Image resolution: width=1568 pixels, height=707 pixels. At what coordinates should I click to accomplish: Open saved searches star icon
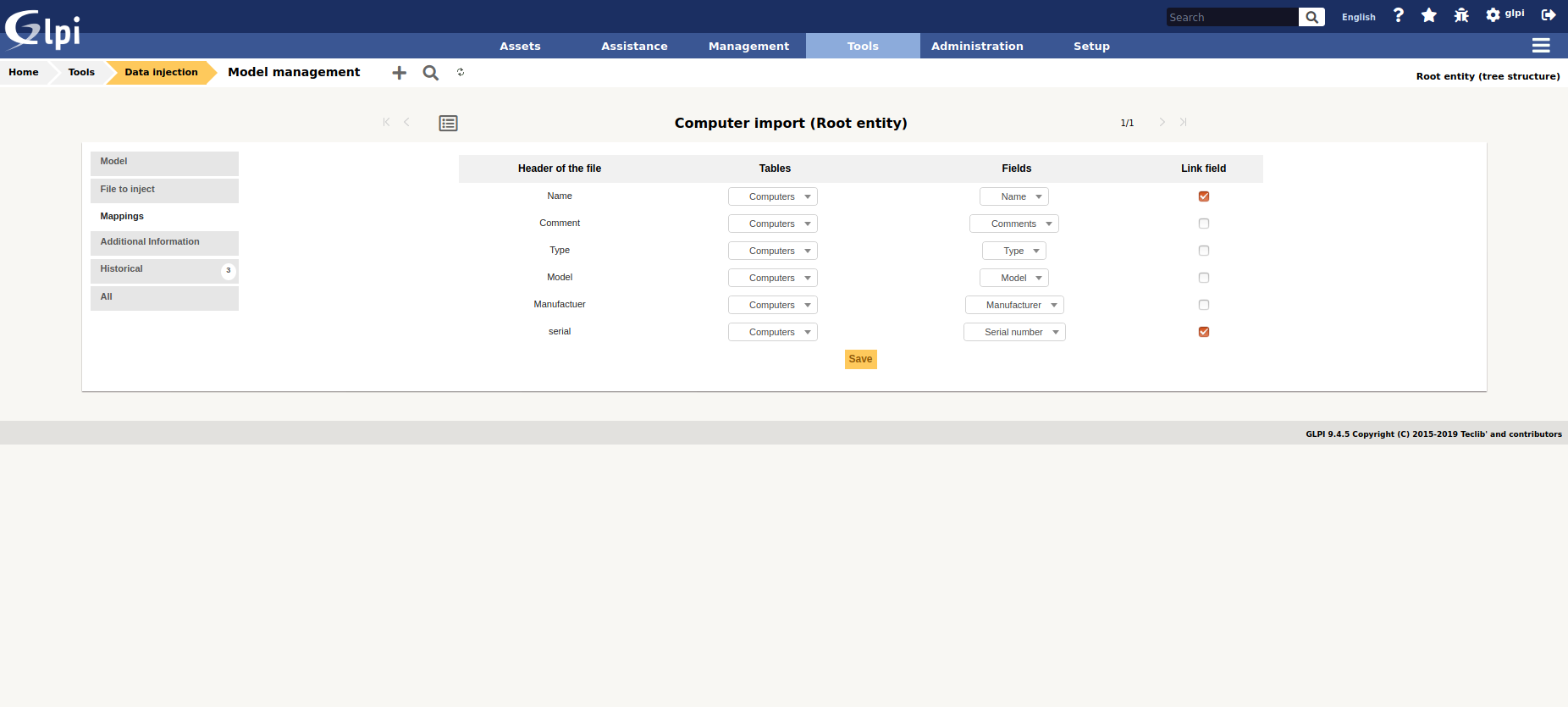(1429, 15)
